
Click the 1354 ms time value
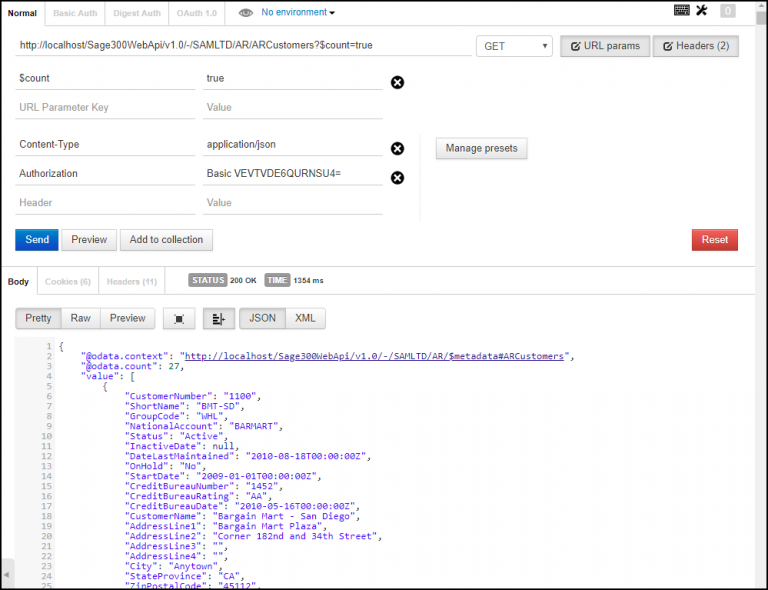coord(308,281)
